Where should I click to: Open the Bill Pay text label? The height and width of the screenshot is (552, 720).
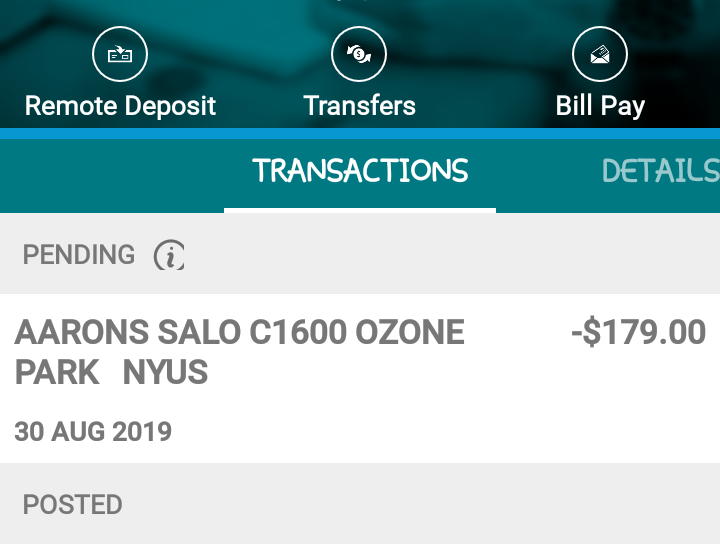click(600, 106)
